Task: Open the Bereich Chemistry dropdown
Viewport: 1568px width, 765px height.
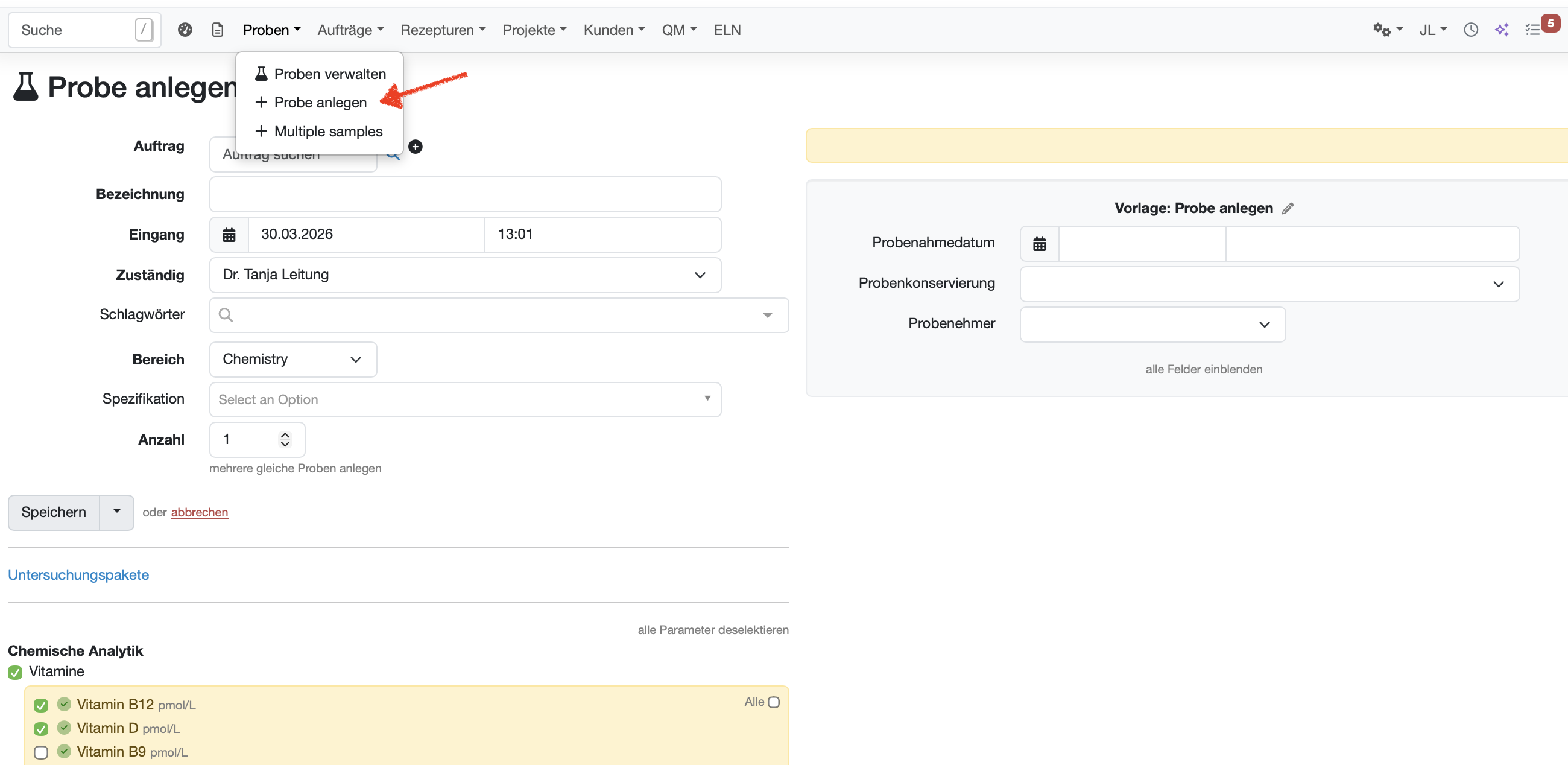Action: (292, 360)
